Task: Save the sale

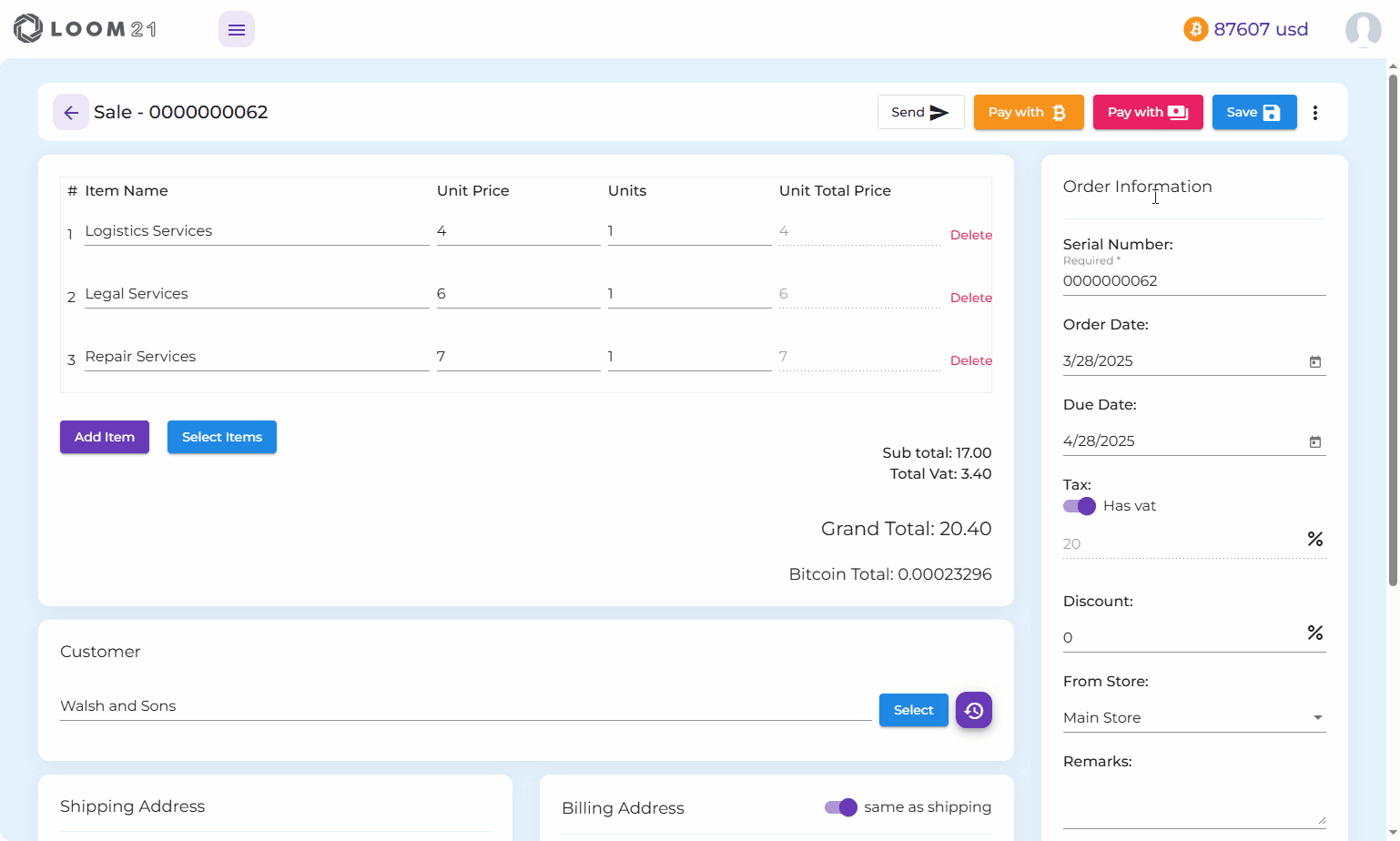Action: point(1254,112)
